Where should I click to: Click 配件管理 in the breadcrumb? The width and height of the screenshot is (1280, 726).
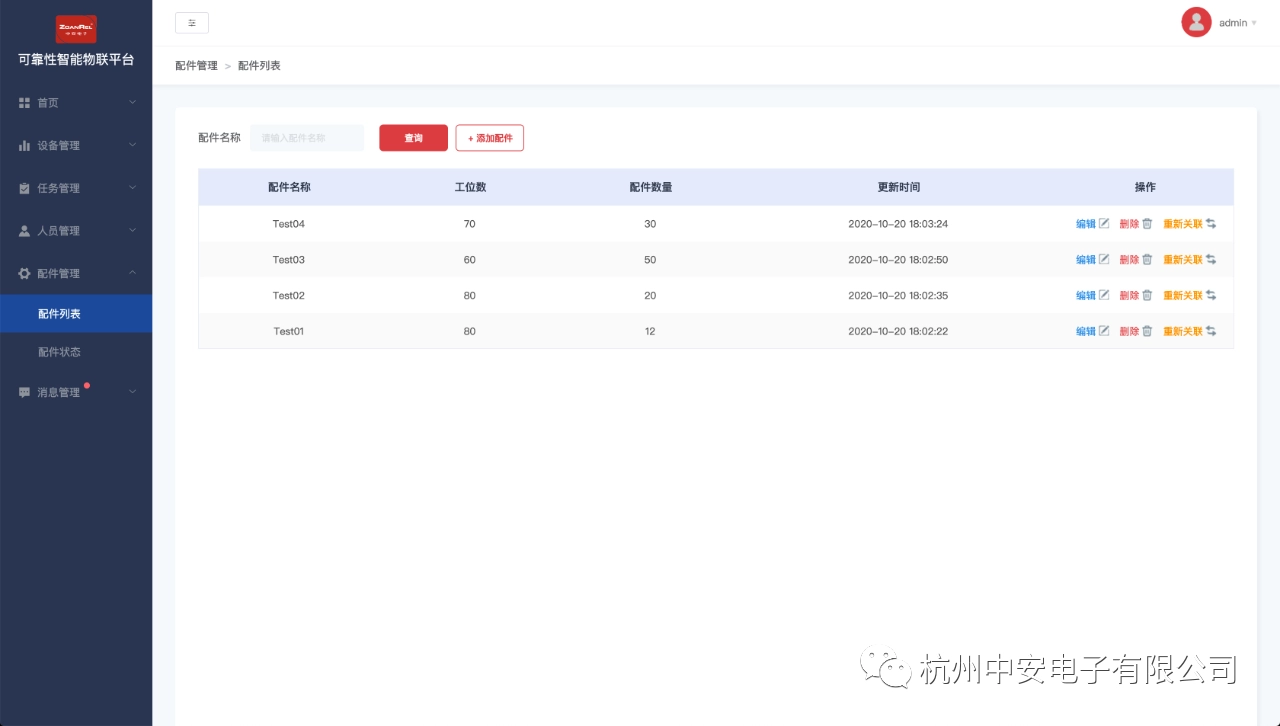pos(196,66)
